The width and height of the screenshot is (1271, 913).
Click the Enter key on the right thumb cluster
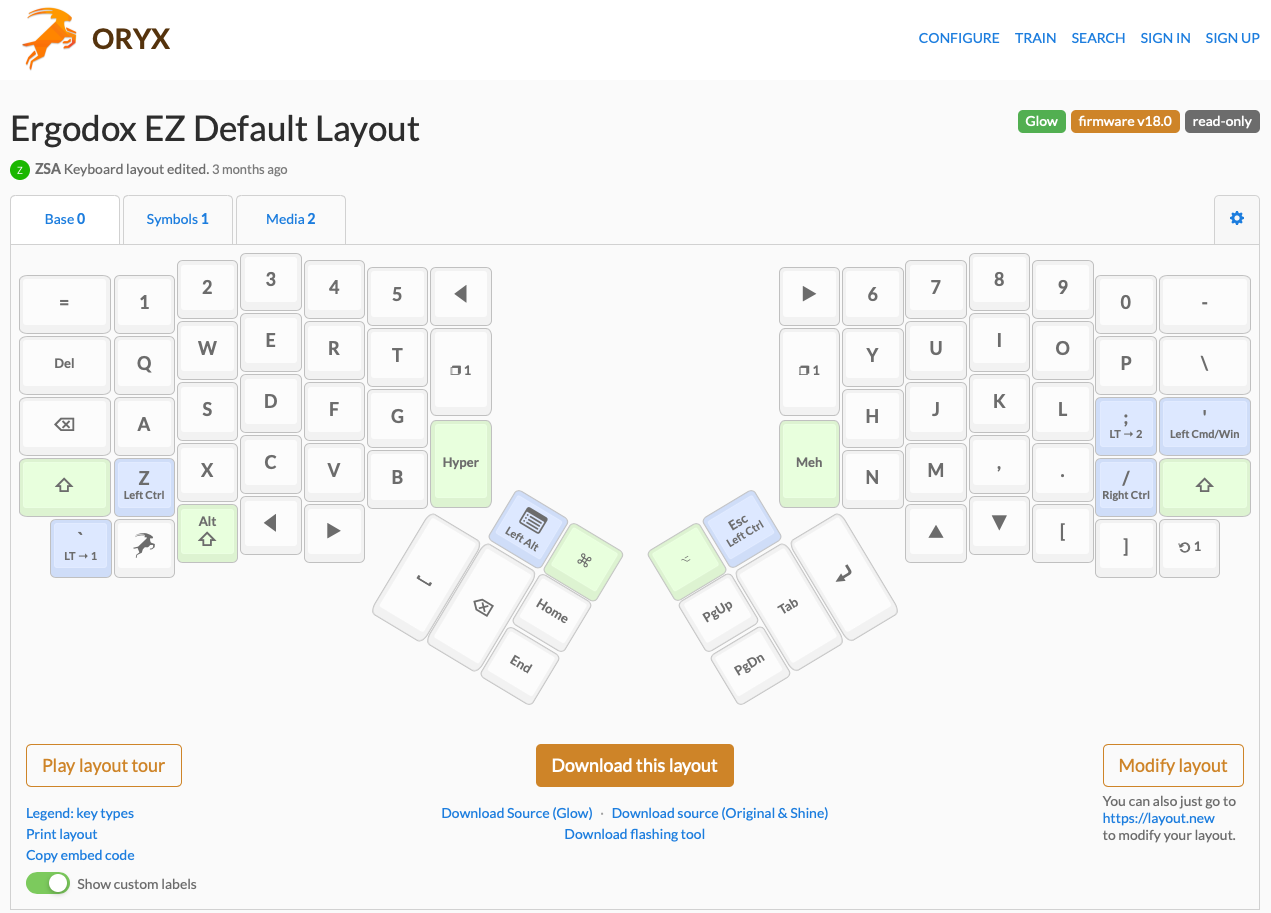point(843,575)
